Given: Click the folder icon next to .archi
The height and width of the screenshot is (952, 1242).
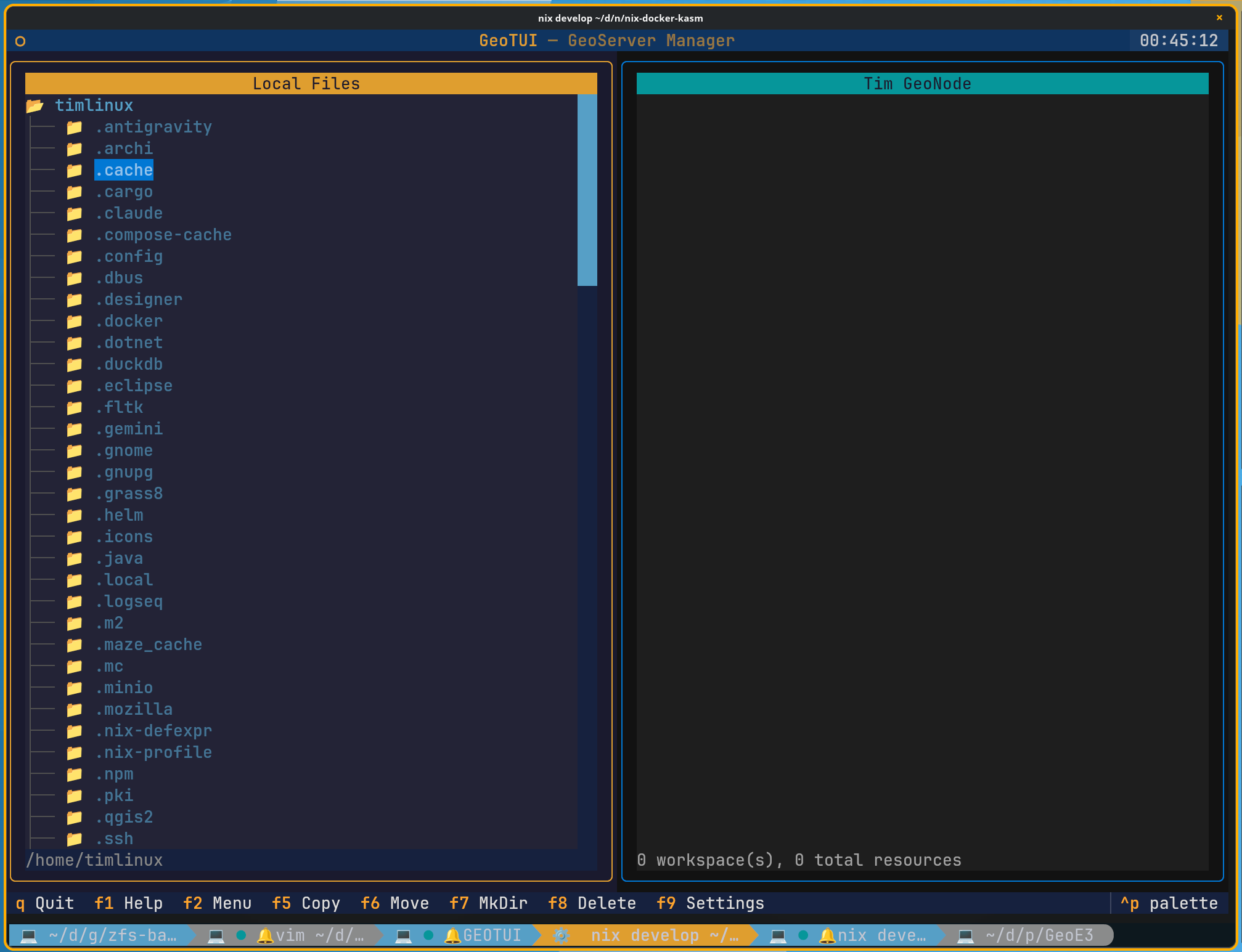Looking at the screenshot, I should pos(75,148).
